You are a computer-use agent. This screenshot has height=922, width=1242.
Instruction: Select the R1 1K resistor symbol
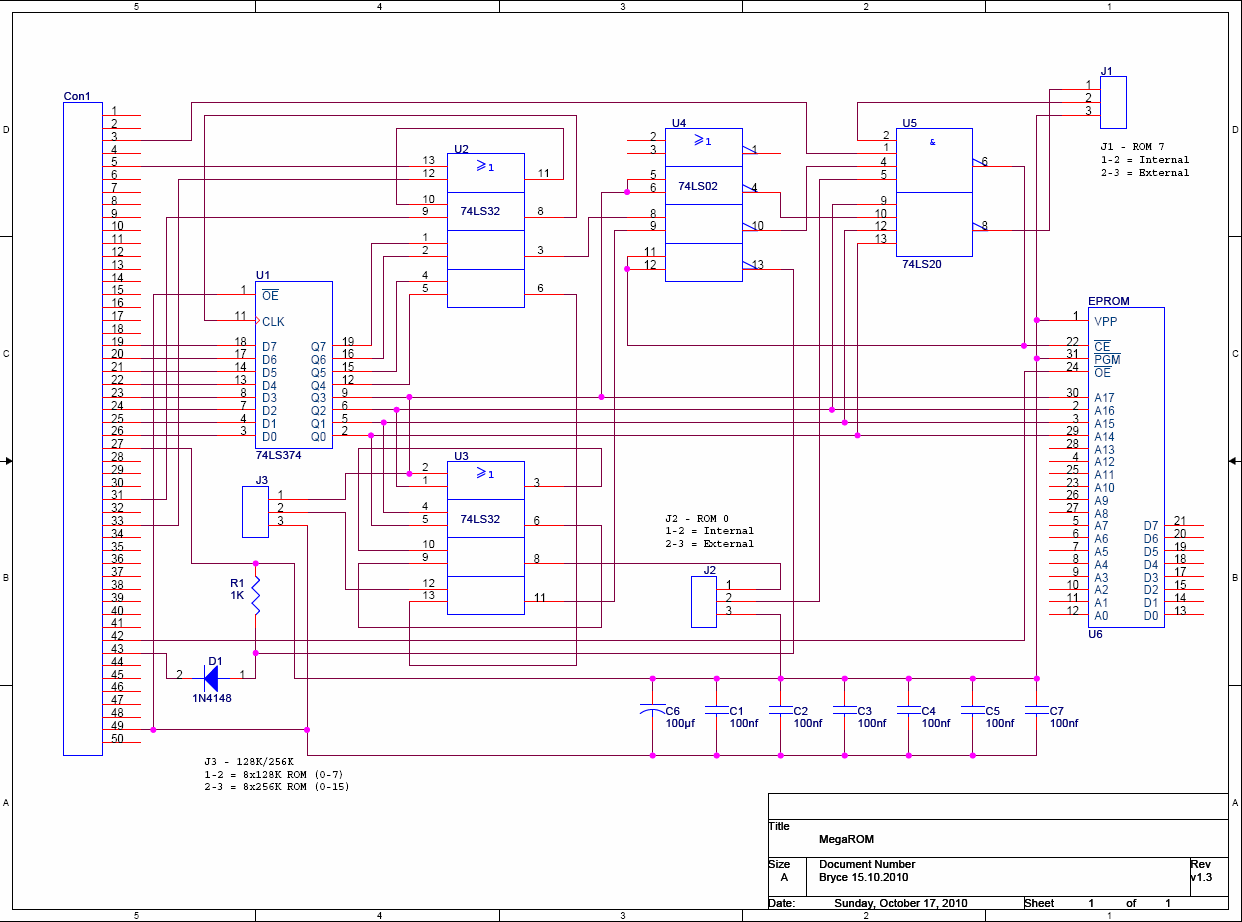255,596
